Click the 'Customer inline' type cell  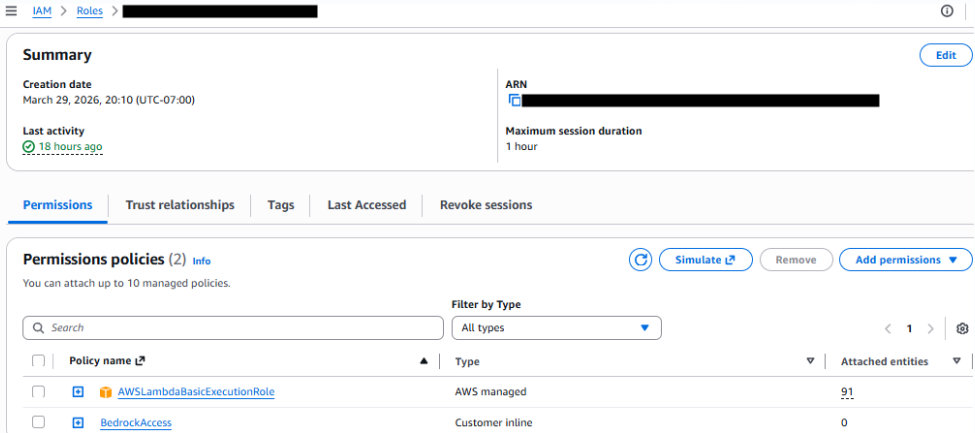coord(494,423)
